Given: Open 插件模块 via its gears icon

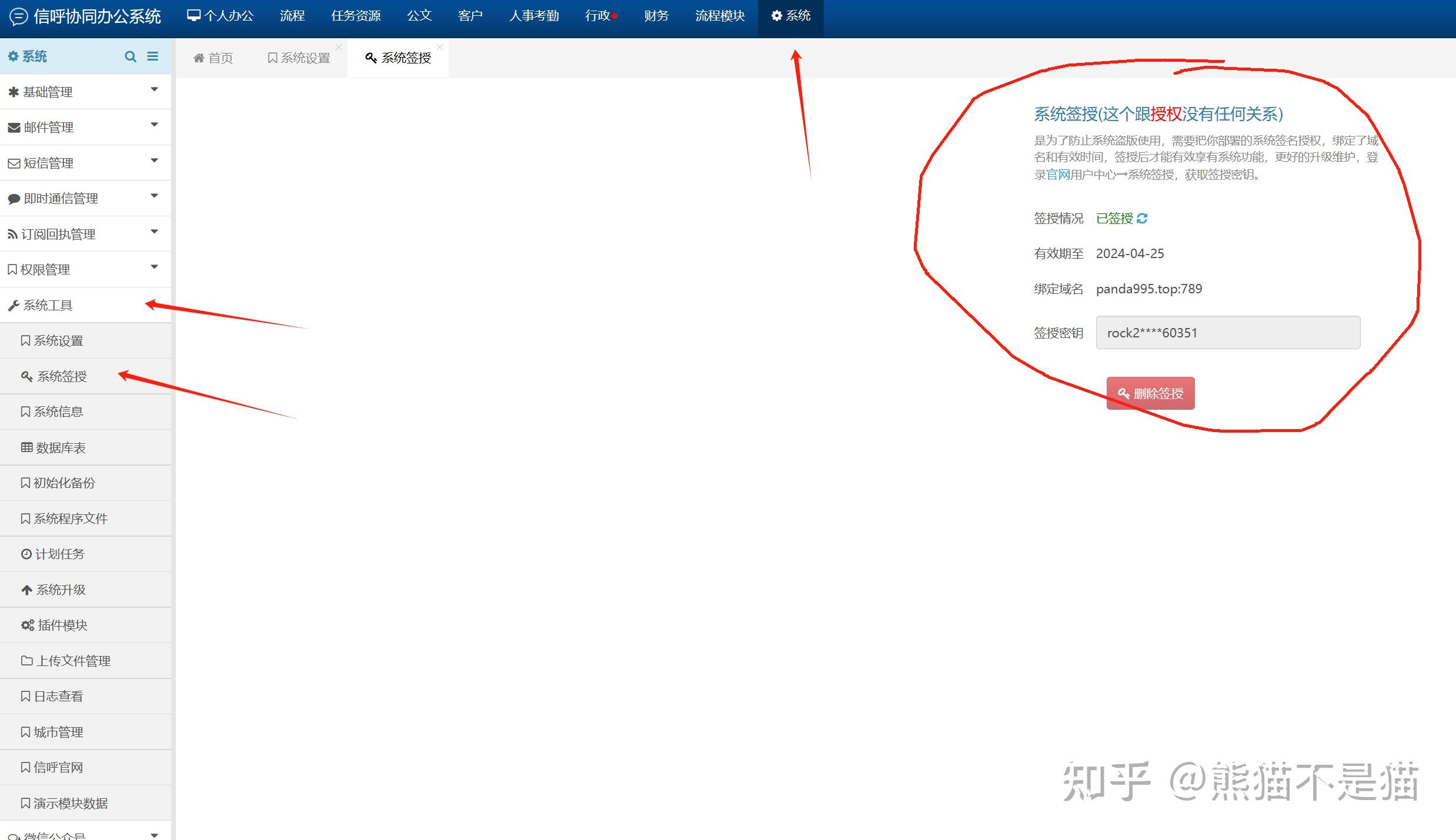Looking at the screenshot, I should 26,625.
